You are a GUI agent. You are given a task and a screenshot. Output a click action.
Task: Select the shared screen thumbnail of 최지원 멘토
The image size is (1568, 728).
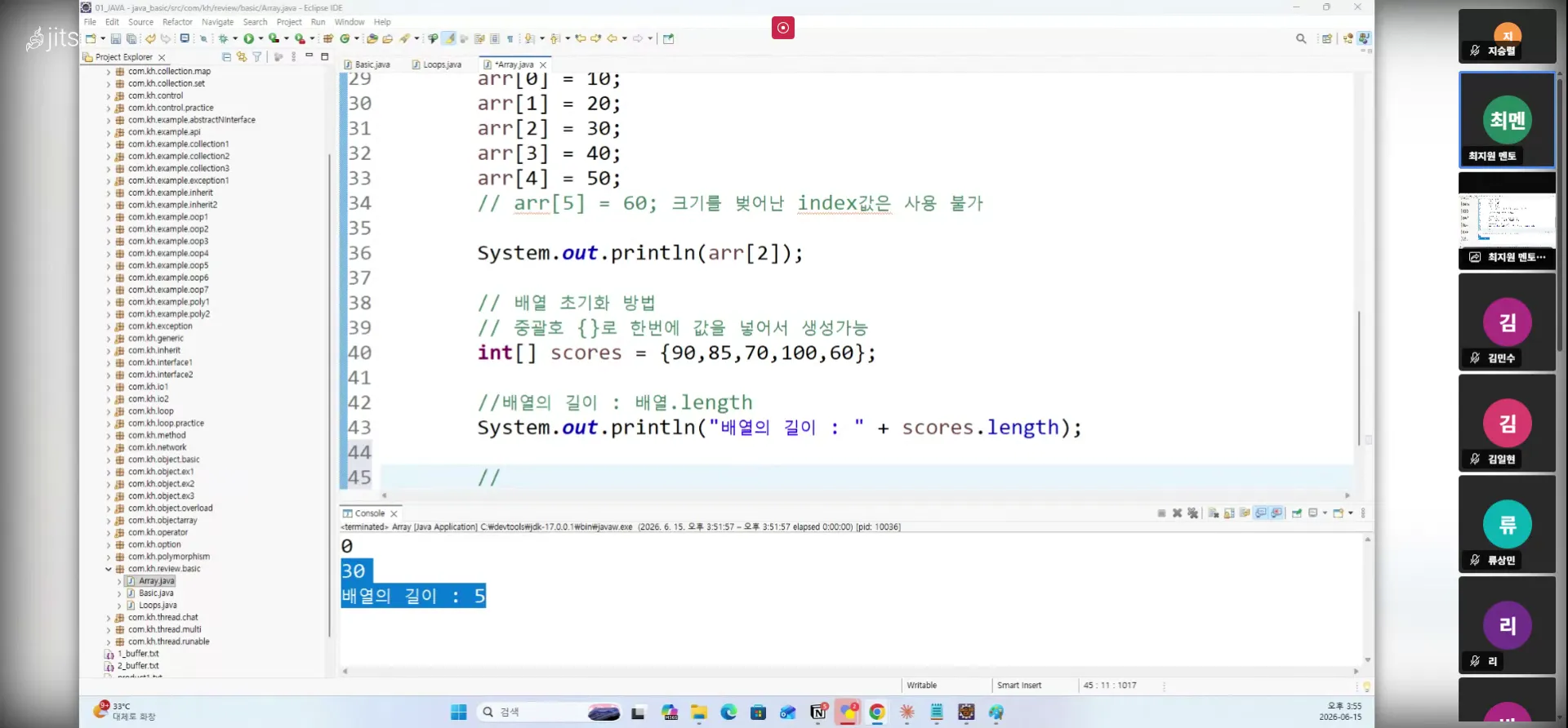(x=1507, y=220)
